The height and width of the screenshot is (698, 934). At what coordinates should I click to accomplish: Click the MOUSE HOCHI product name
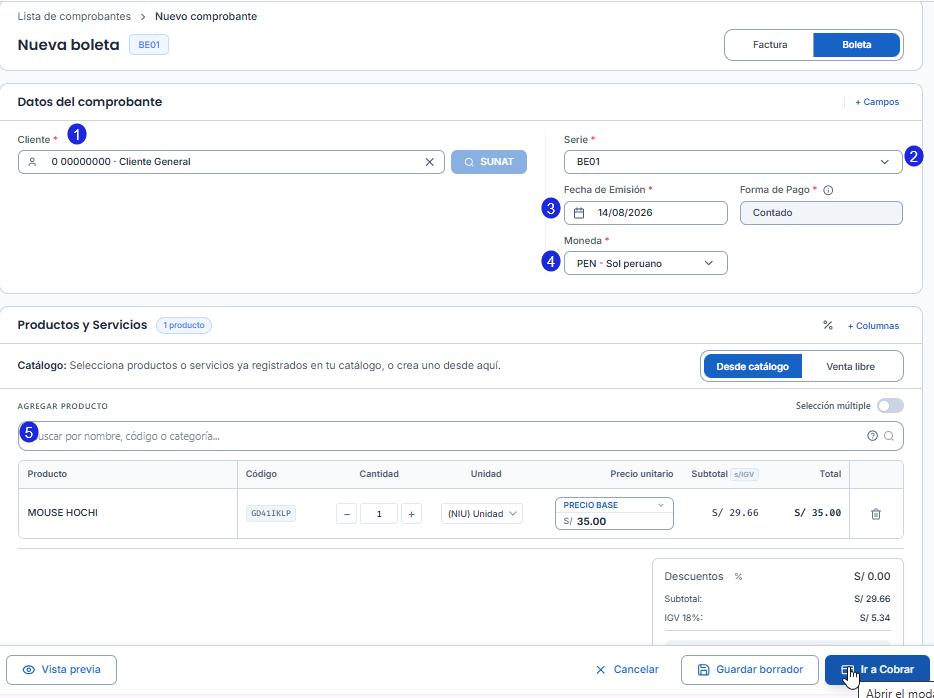tap(63, 513)
